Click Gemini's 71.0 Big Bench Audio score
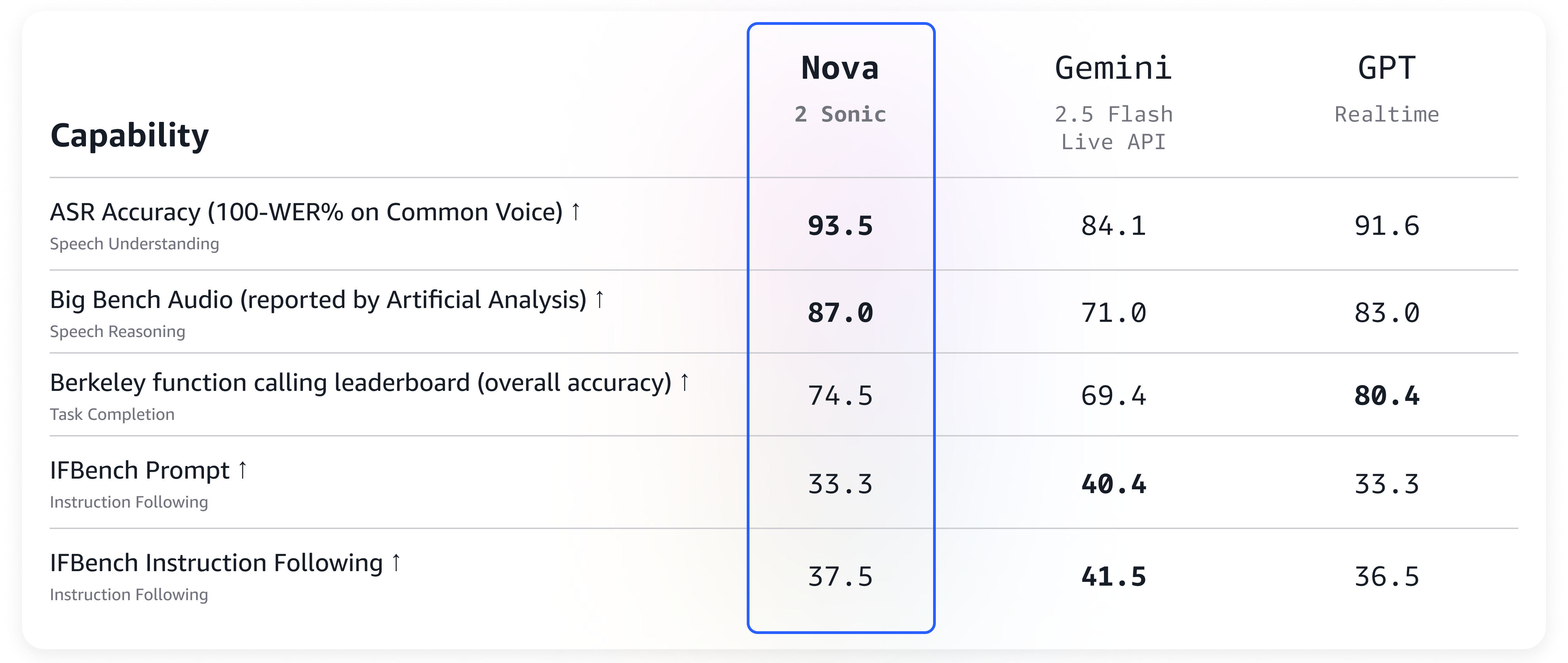1568x663 pixels. [1113, 313]
